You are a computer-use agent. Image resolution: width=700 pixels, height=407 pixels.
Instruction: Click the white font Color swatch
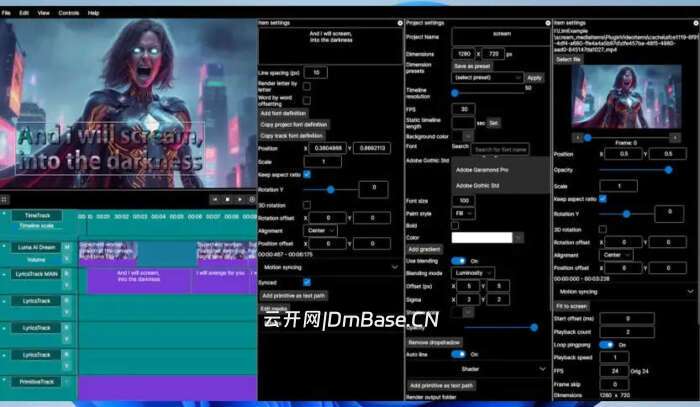tap(482, 237)
